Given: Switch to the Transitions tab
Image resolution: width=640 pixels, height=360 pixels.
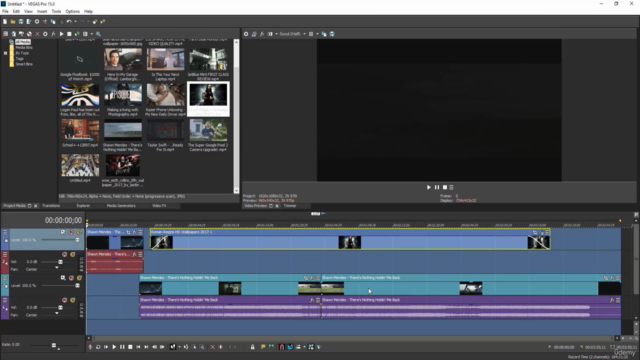Looking at the screenshot, I should click(x=51, y=206).
